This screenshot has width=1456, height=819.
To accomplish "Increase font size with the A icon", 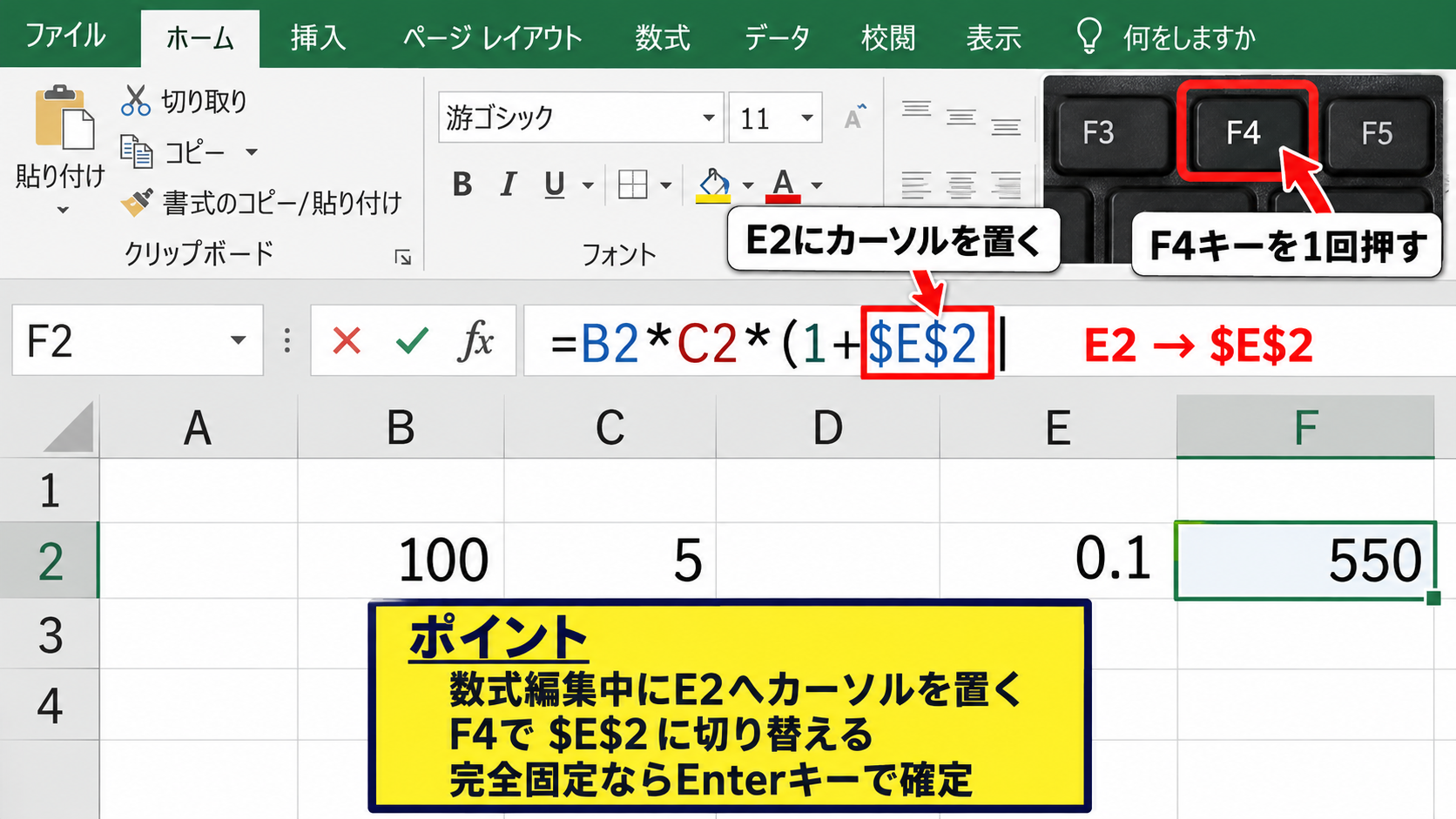I will coord(854,117).
